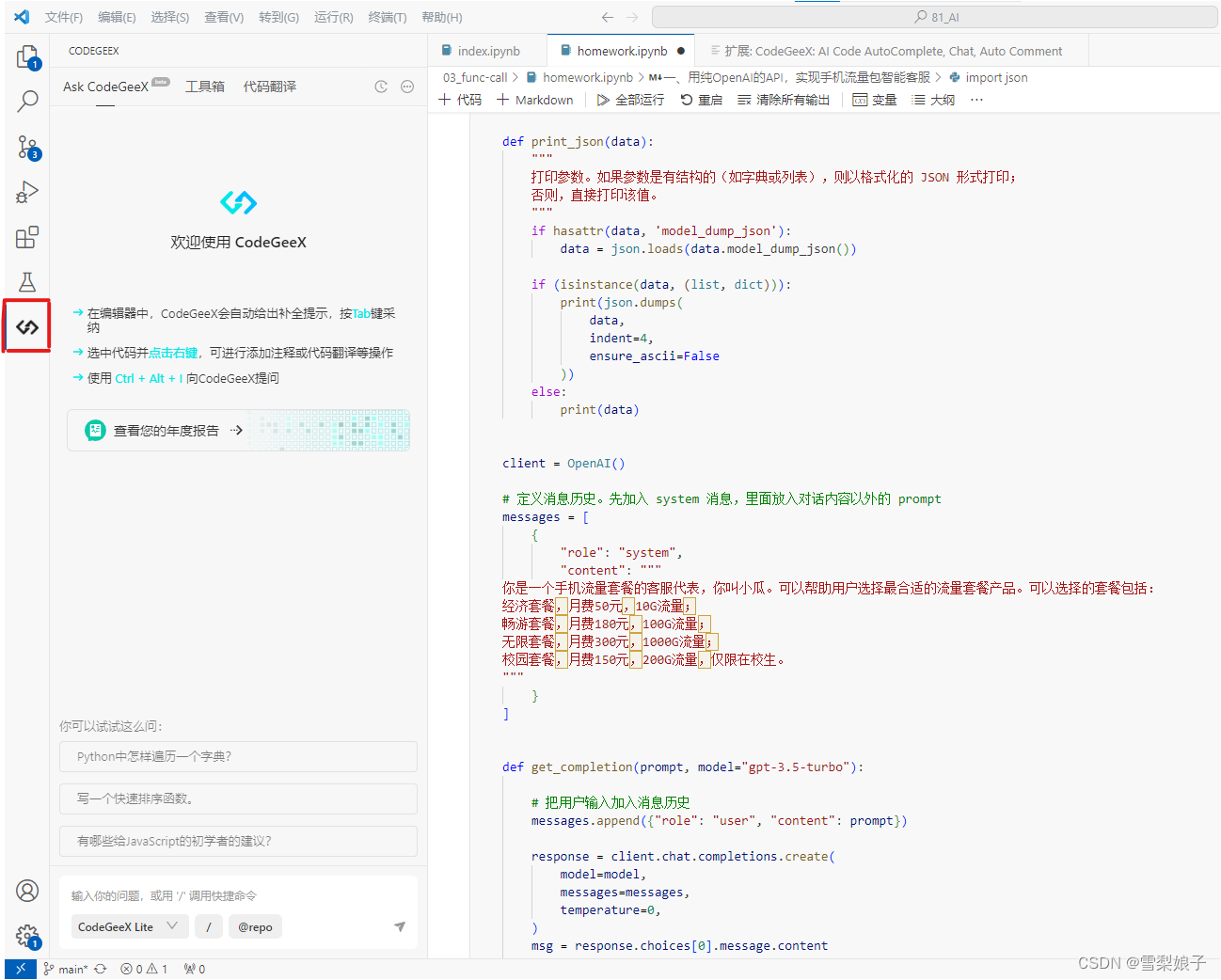
Task: Click the remote window status bar icon
Action: (21, 969)
